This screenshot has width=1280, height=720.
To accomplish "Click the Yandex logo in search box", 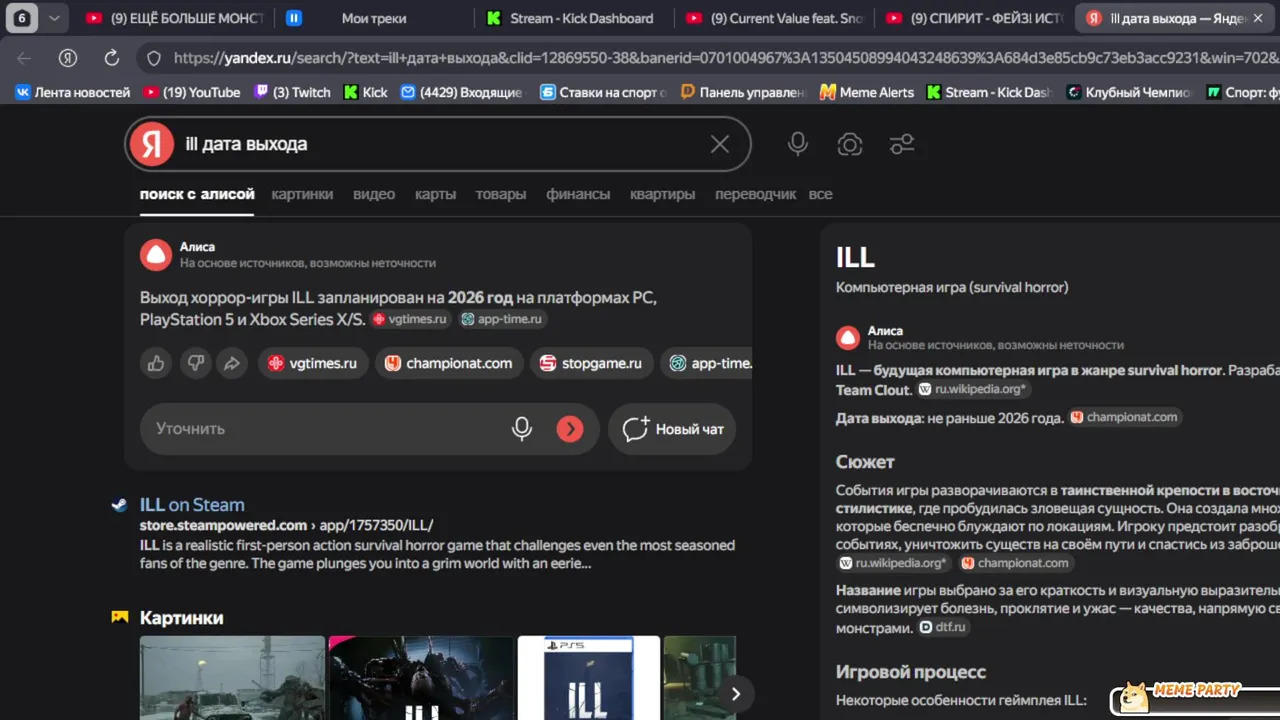I will 151,144.
